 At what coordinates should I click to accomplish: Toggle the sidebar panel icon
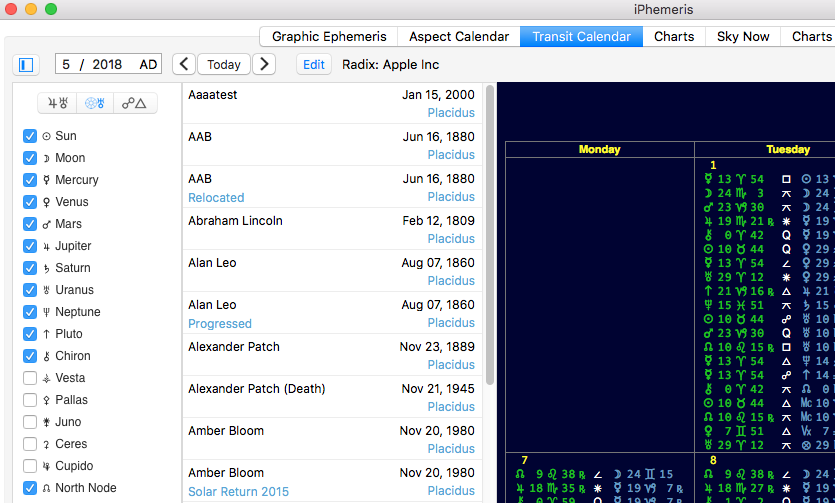(x=26, y=65)
